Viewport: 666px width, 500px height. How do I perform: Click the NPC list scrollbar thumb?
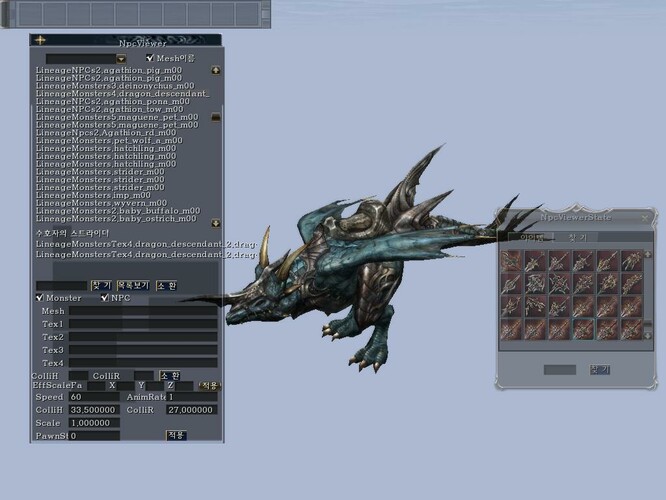(216, 117)
